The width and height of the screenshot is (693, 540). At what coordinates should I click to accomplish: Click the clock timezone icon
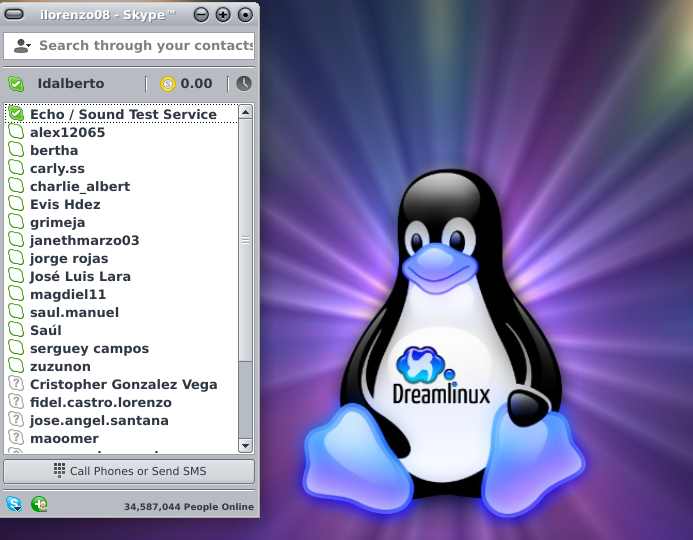tap(244, 84)
